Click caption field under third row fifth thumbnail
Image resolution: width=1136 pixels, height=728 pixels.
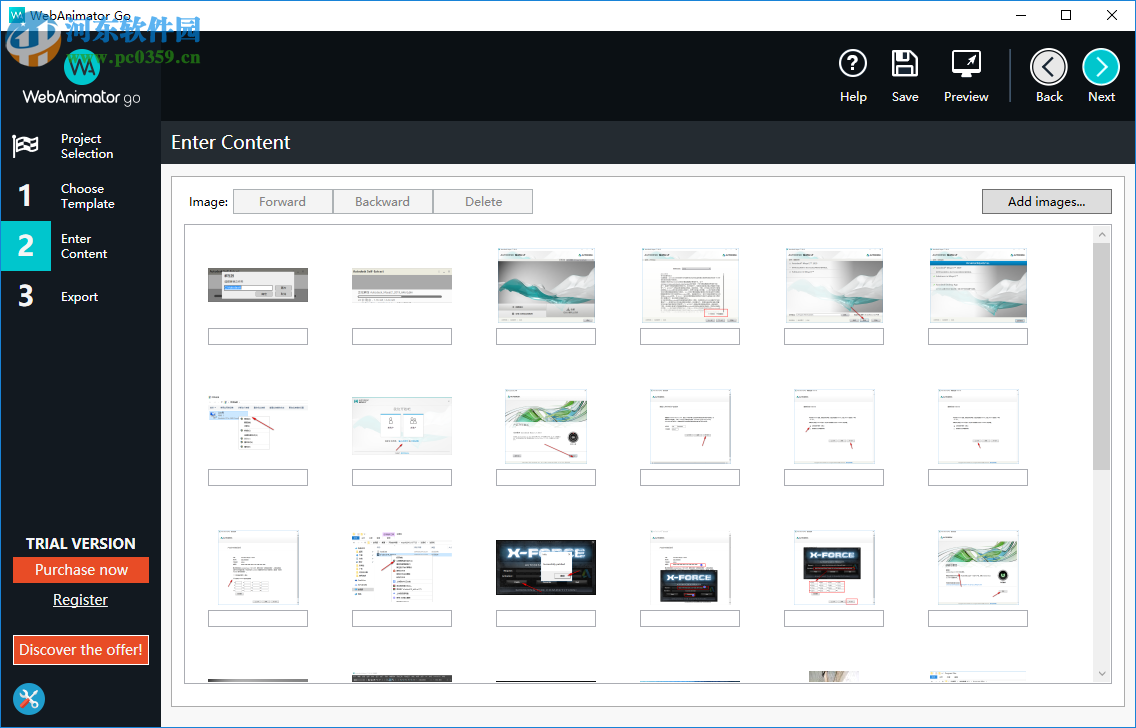(834, 618)
